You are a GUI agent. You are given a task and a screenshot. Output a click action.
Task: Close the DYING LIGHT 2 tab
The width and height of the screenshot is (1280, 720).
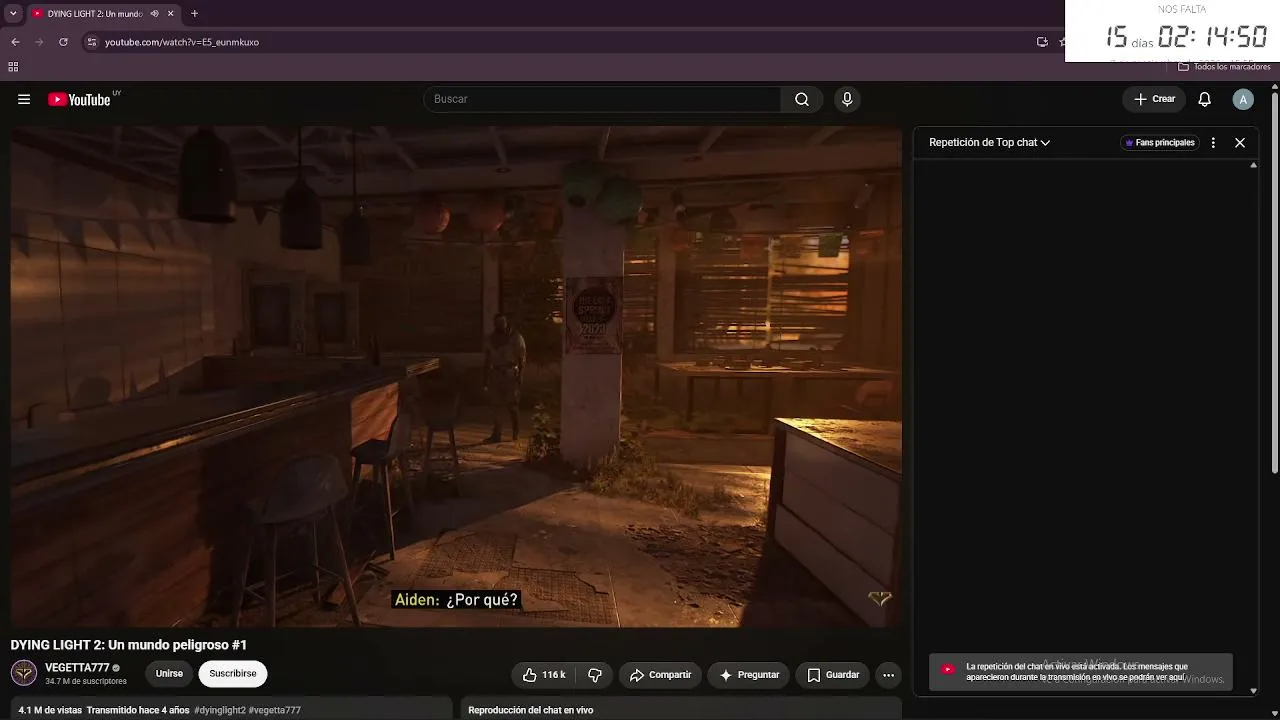pyautogui.click(x=171, y=14)
